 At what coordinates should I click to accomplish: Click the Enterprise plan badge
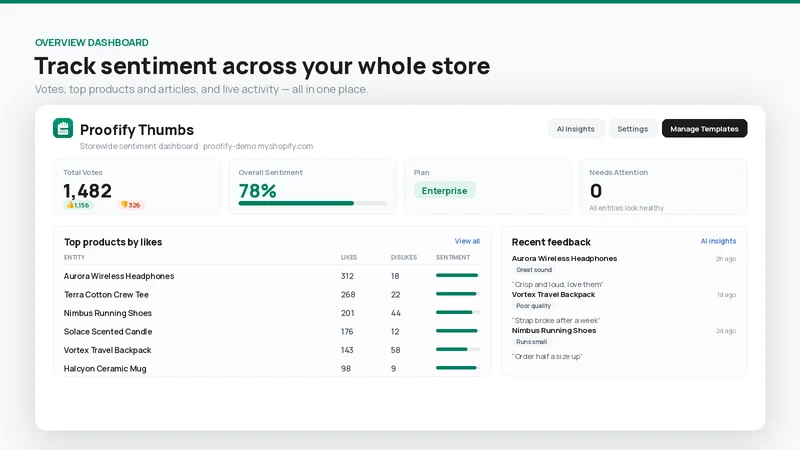click(444, 190)
